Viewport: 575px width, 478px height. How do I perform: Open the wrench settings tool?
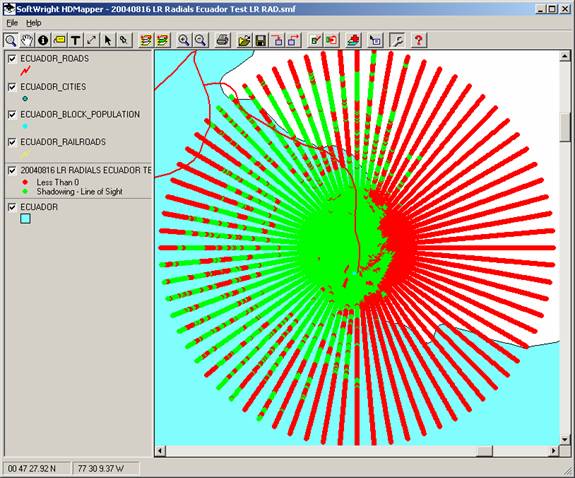click(x=398, y=40)
